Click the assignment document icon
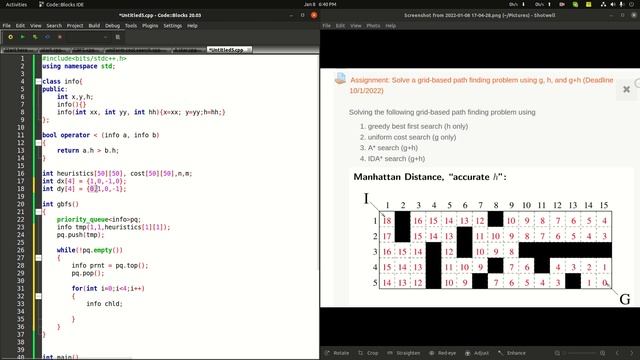Image resolution: width=640 pixels, height=360 pixels. click(x=340, y=78)
